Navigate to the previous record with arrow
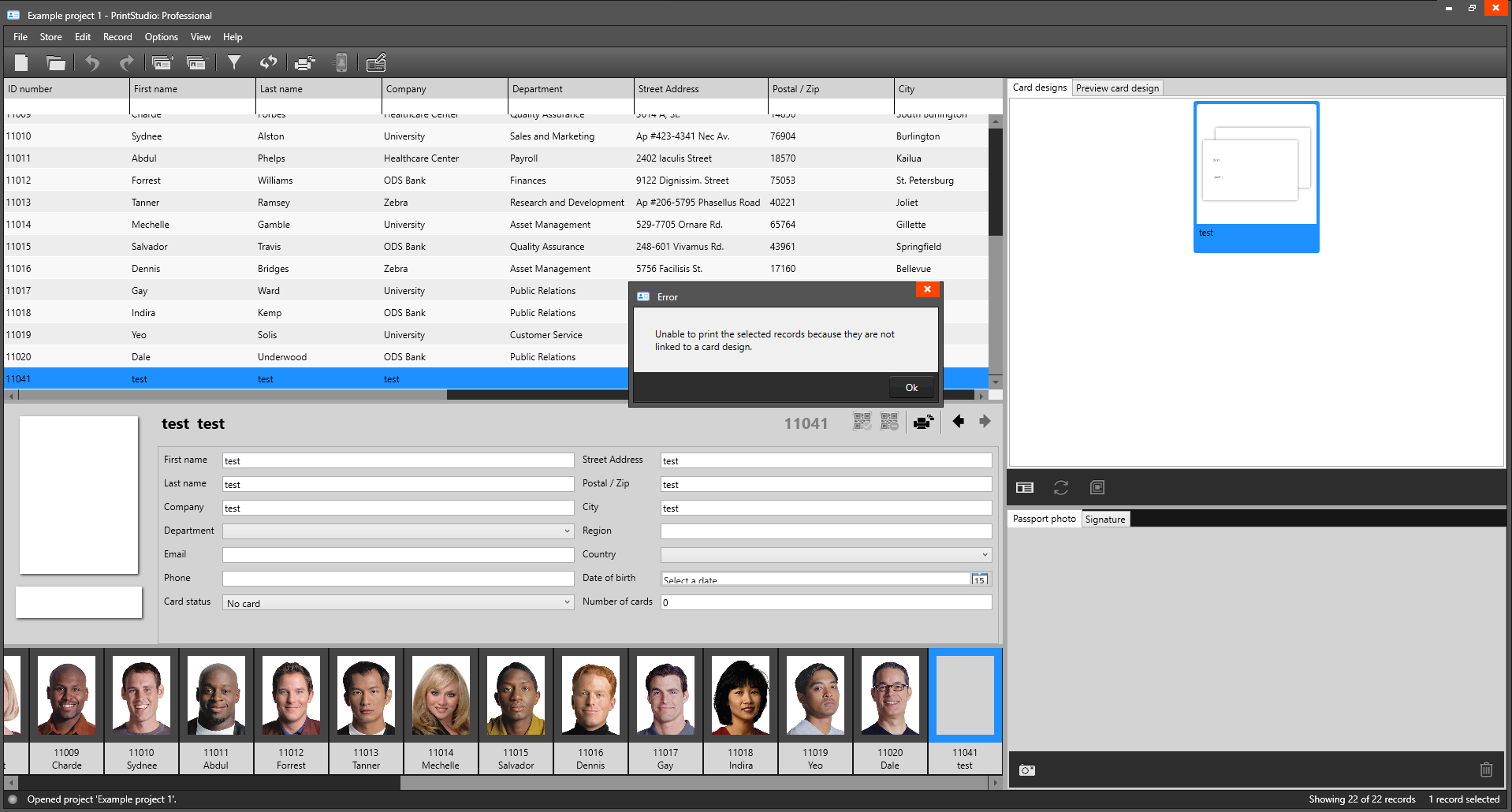 click(x=959, y=422)
